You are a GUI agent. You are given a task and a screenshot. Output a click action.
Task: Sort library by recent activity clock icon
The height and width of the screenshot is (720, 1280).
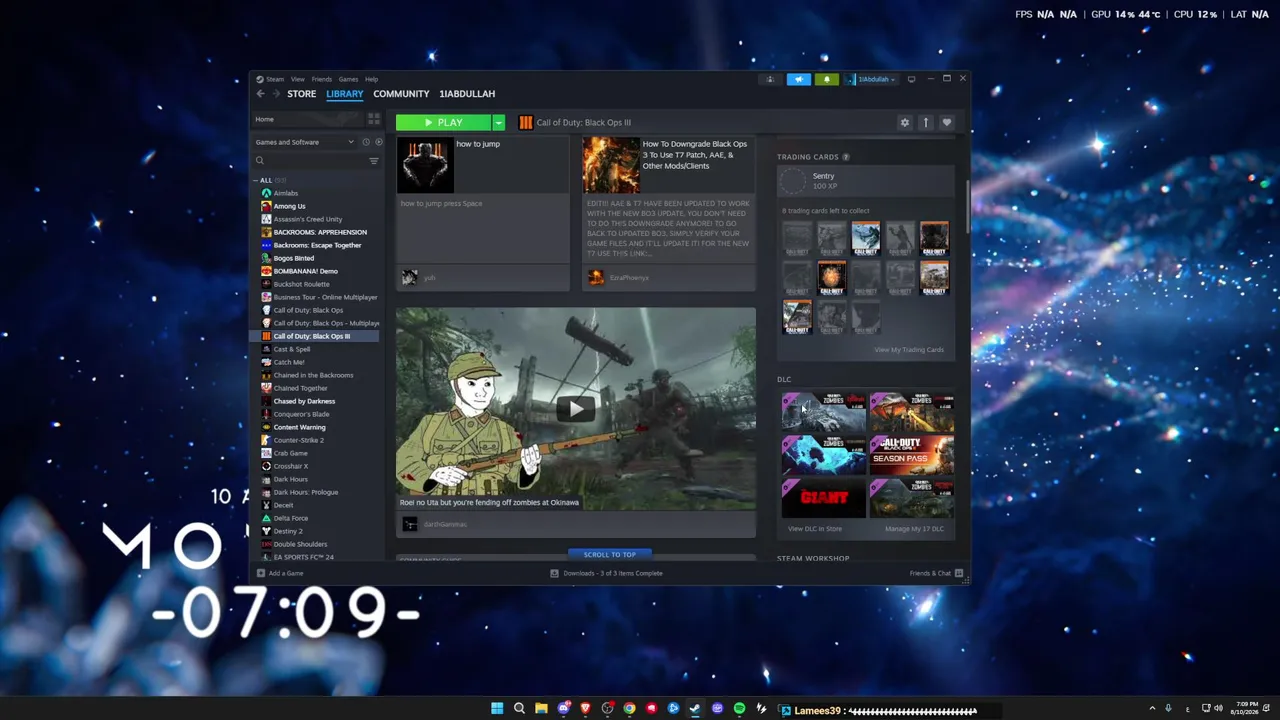point(366,142)
